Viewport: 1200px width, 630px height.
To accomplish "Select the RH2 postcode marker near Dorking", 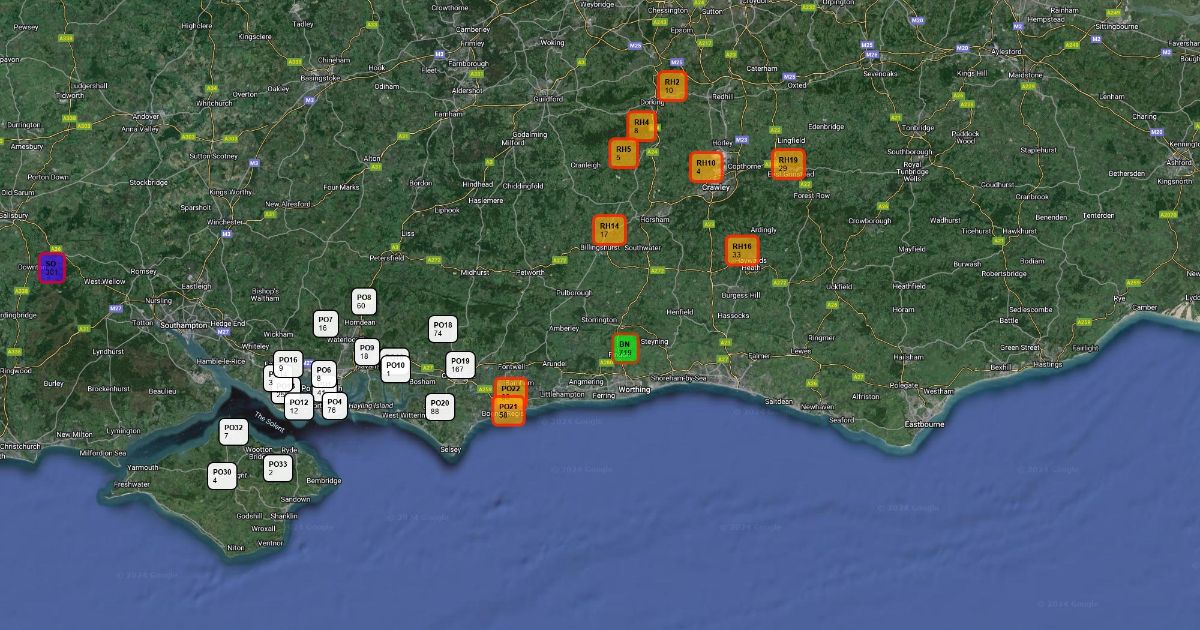I will tap(672, 86).
